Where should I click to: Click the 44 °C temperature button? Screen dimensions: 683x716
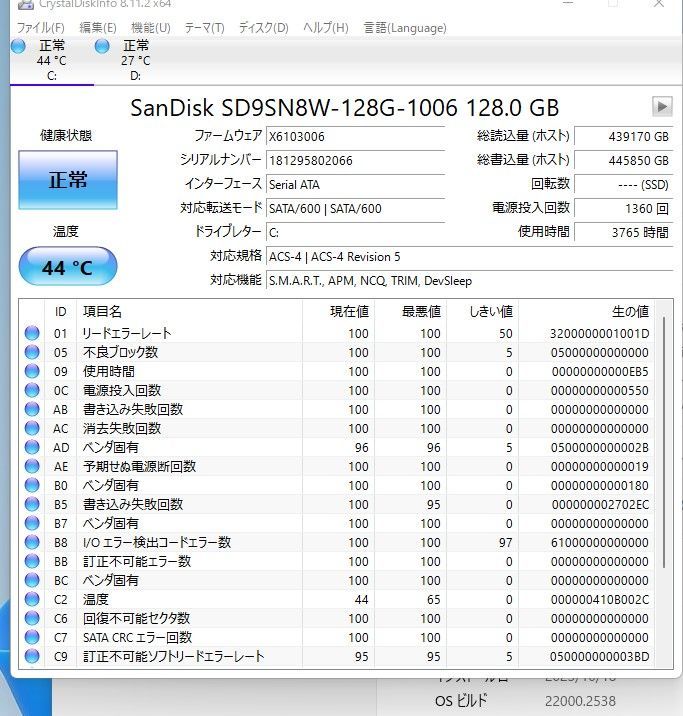[68, 267]
